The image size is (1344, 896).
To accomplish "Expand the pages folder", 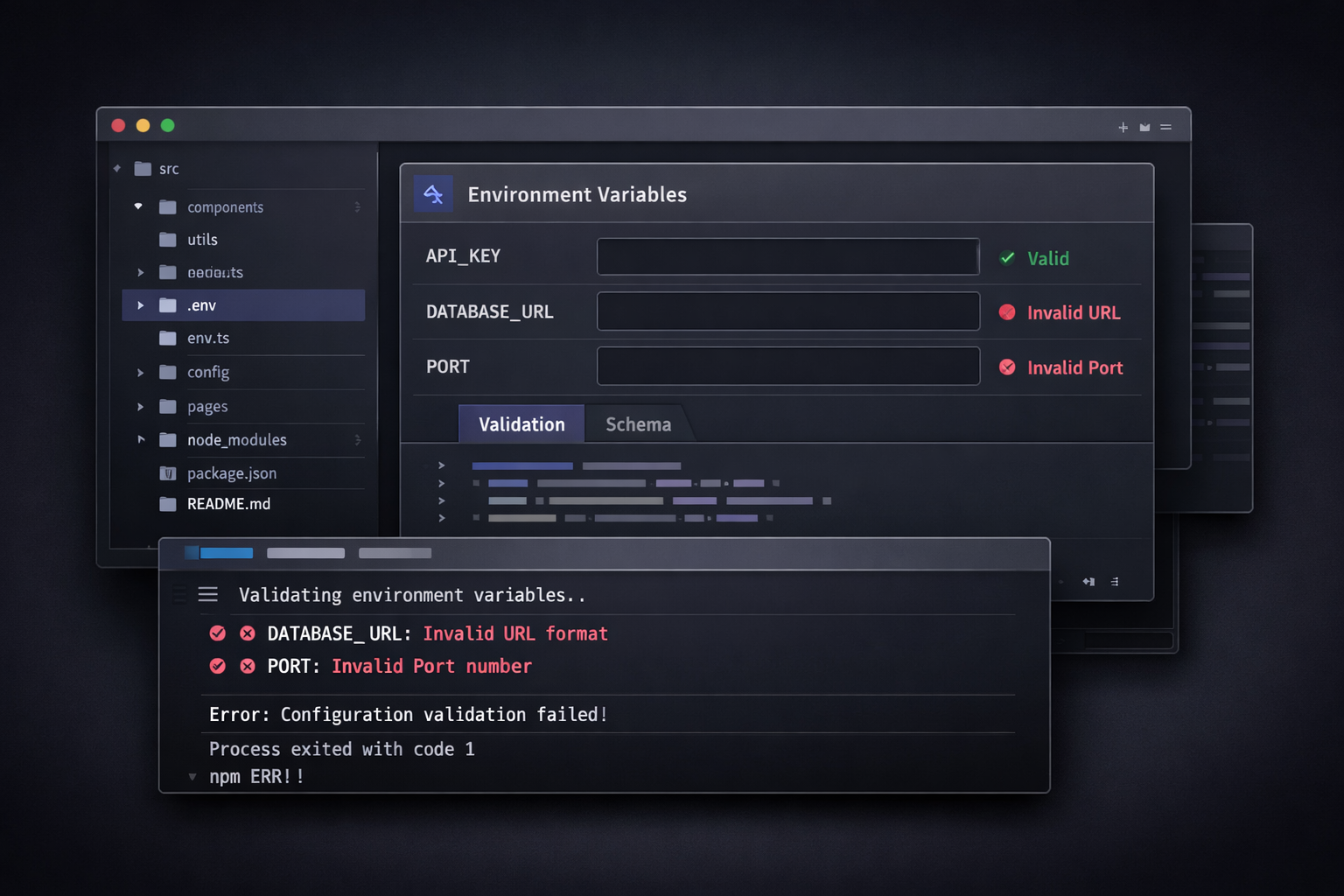I will (x=140, y=407).
